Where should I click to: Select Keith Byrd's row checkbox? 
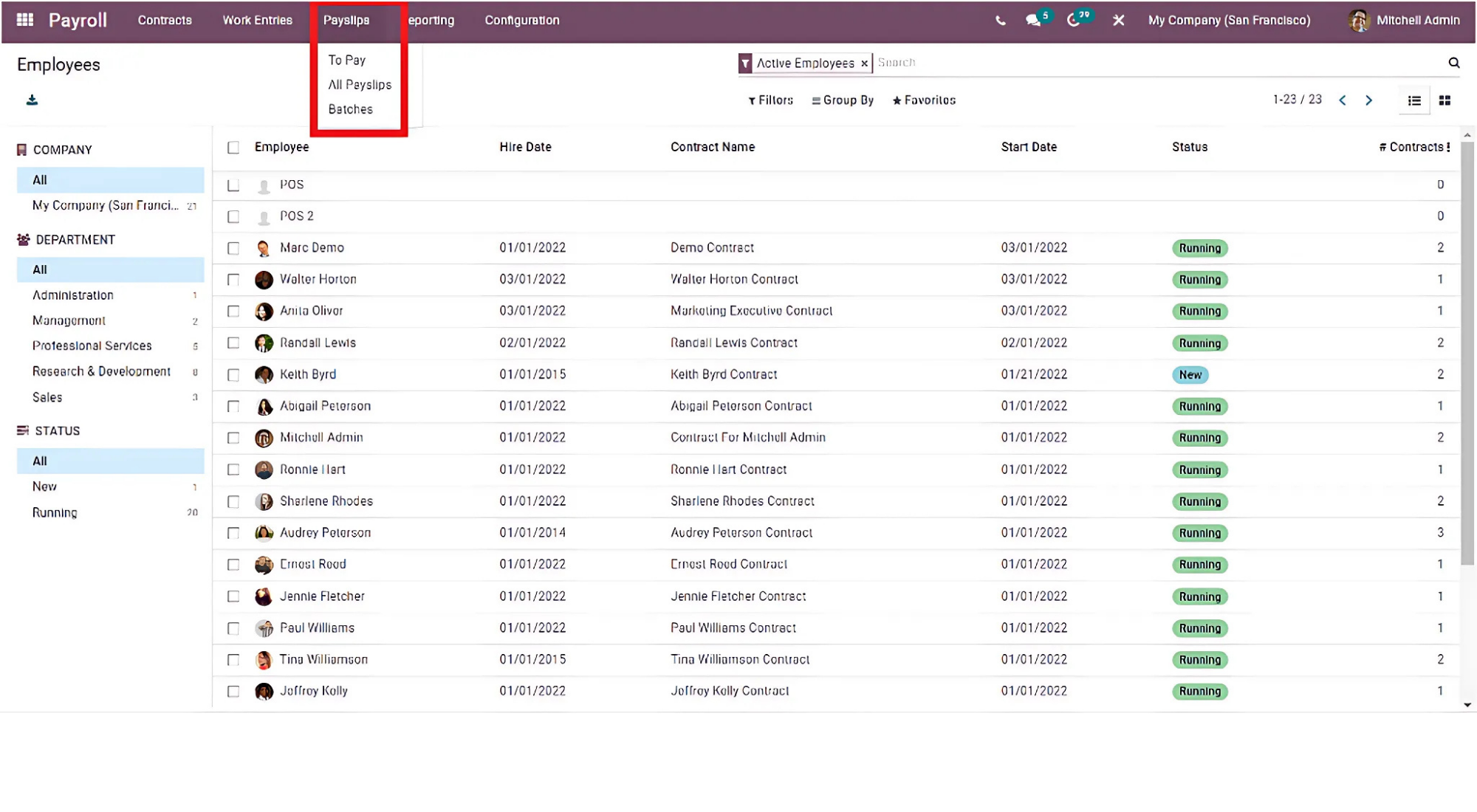pos(233,375)
